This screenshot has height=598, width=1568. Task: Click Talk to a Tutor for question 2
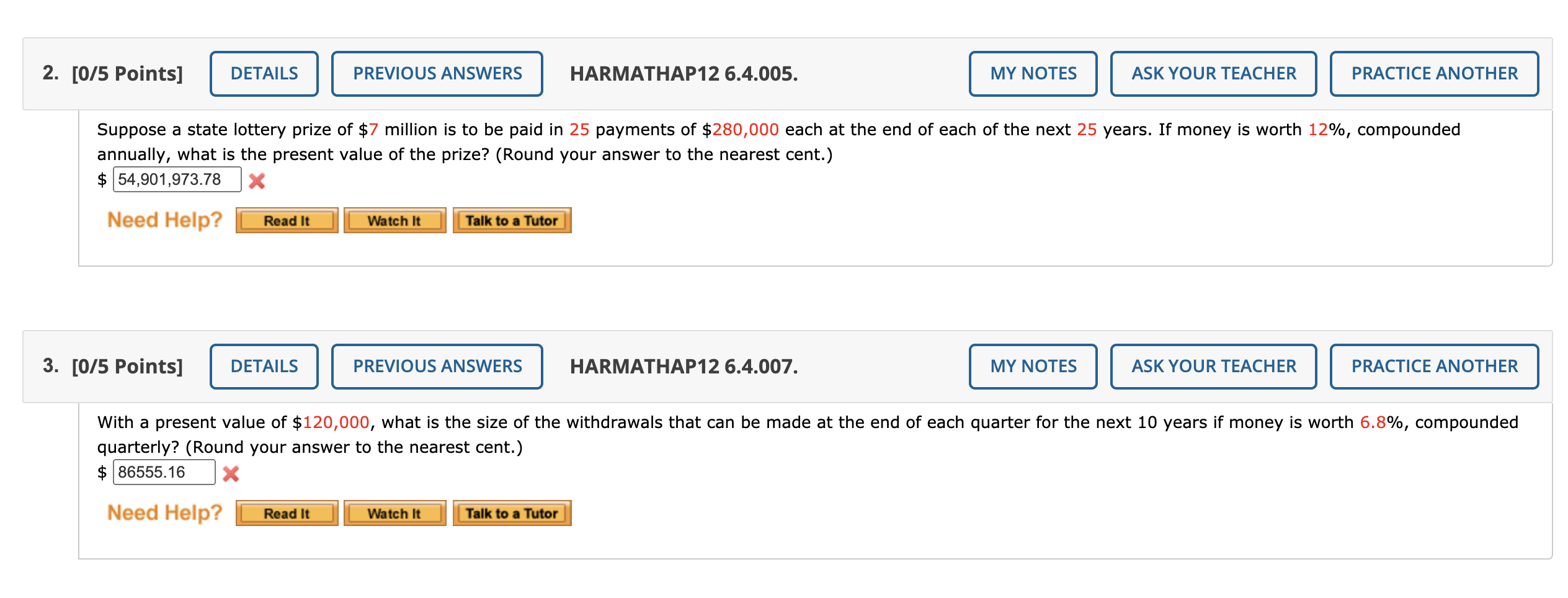tap(512, 220)
